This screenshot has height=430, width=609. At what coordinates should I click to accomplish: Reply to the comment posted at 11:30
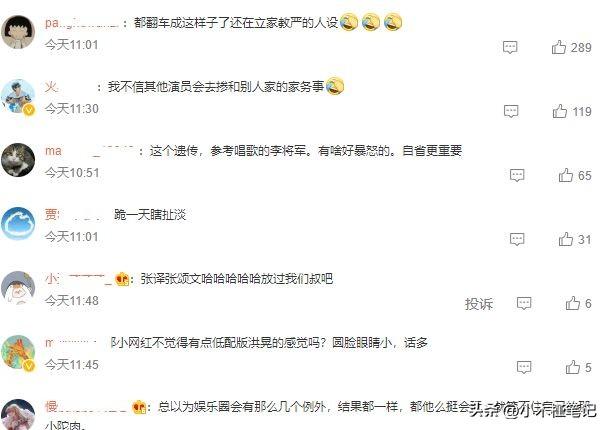(511, 111)
